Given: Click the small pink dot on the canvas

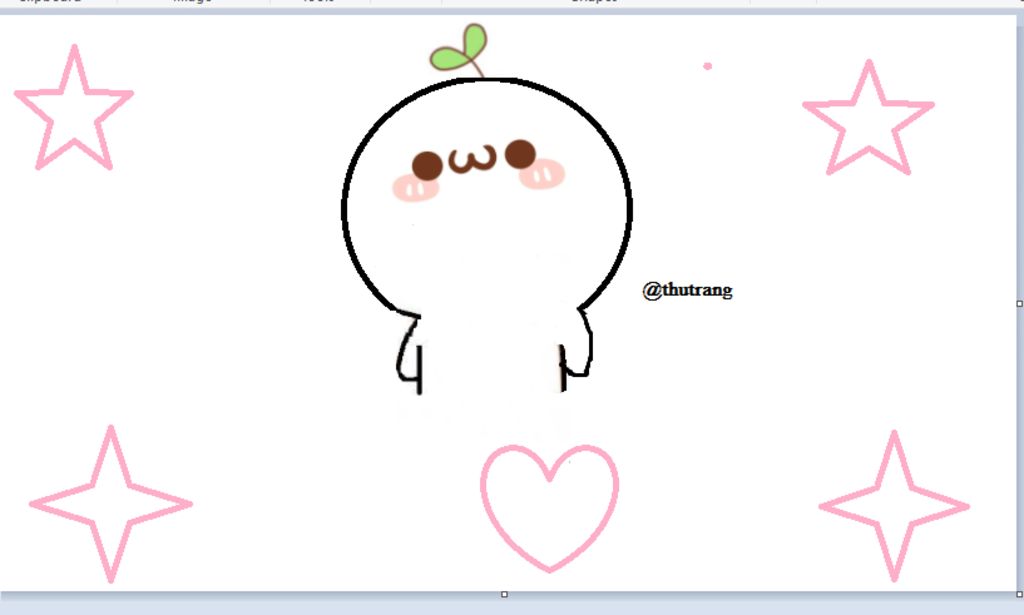Looking at the screenshot, I should point(707,66).
